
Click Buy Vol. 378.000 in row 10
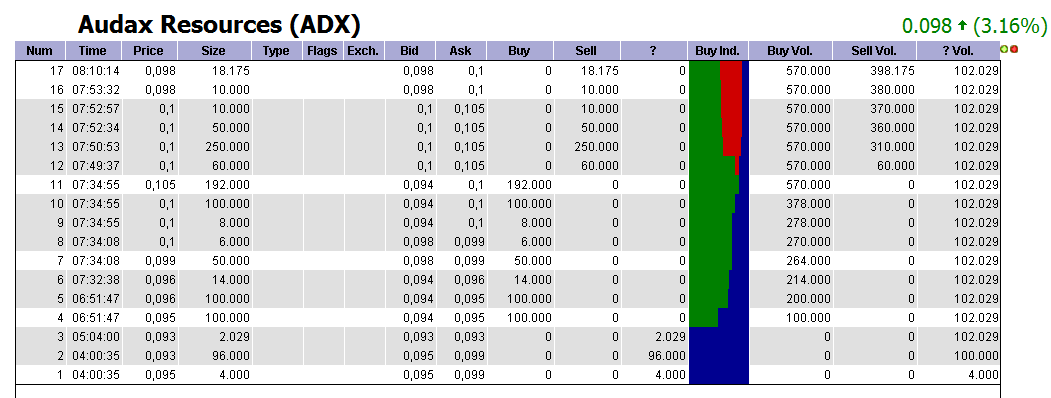(808, 204)
